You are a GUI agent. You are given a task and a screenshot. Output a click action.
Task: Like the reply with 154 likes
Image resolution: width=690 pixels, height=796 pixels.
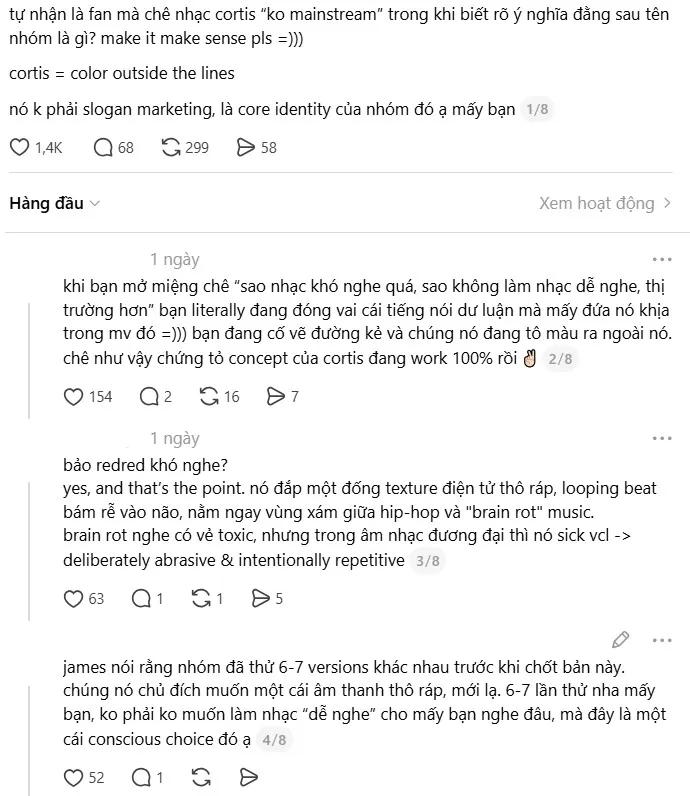click(74, 397)
